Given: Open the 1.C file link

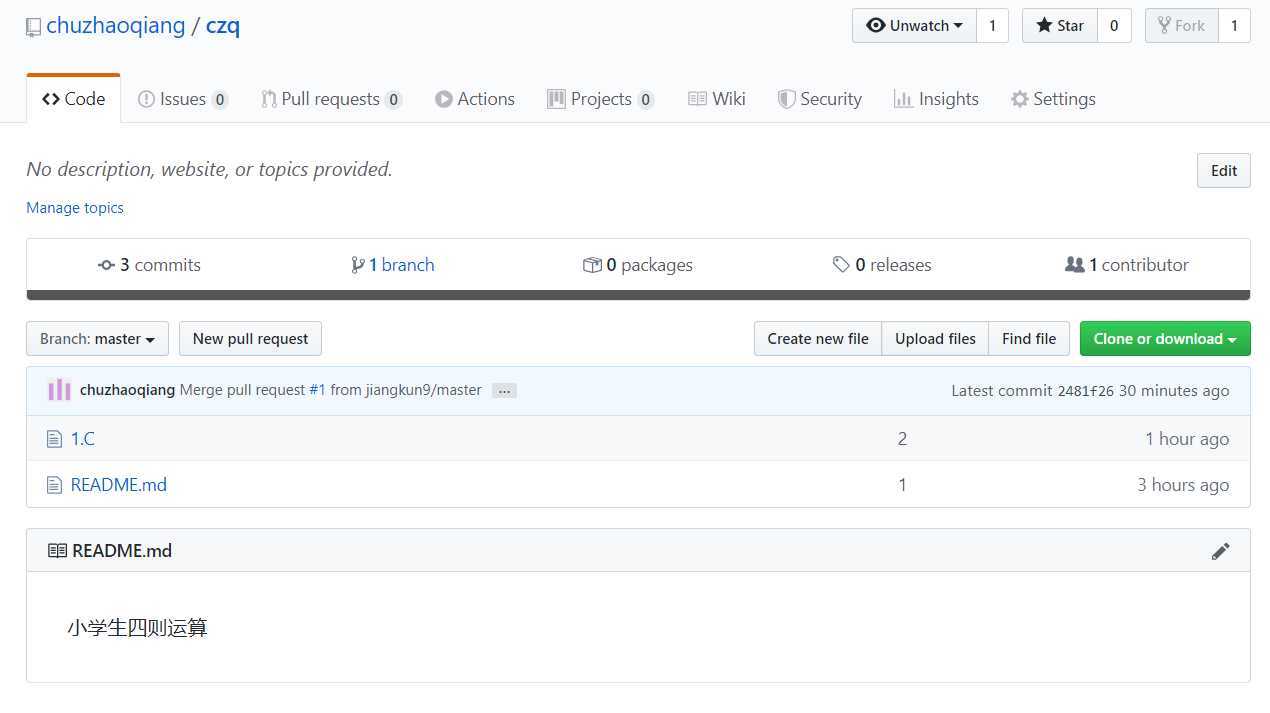Looking at the screenshot, I should tap(83, 439).
